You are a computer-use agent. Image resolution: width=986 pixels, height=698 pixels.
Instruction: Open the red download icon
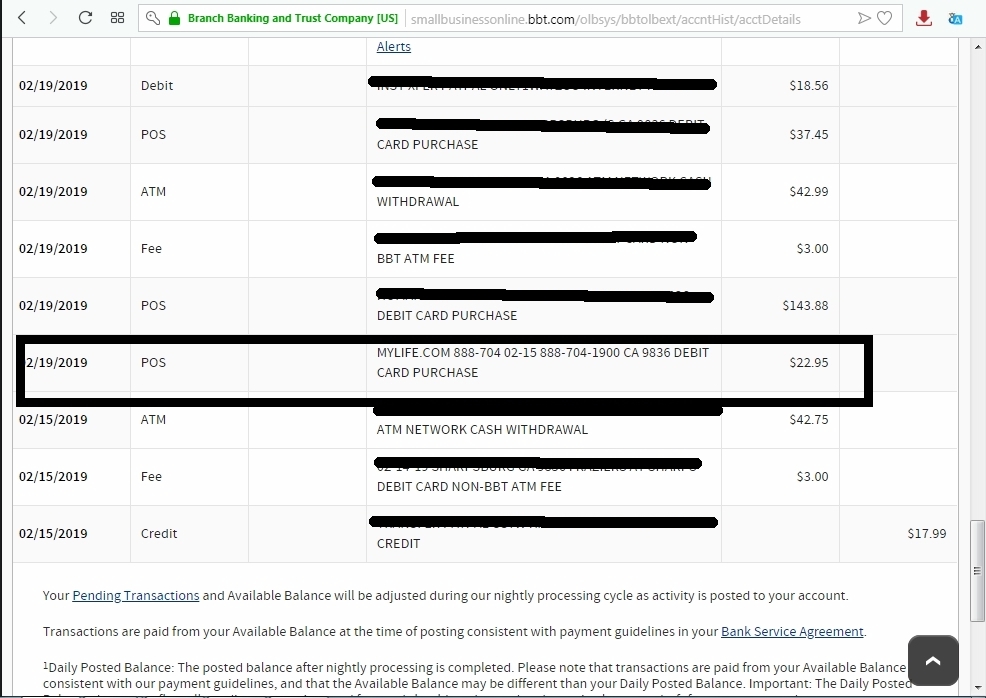click(x=924, y=18)
